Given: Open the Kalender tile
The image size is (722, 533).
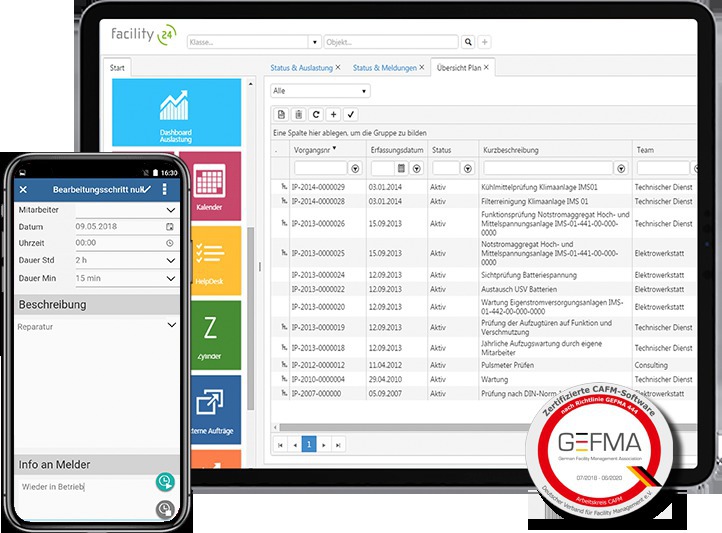Looking at the screenshot, I should coord(210,186).
